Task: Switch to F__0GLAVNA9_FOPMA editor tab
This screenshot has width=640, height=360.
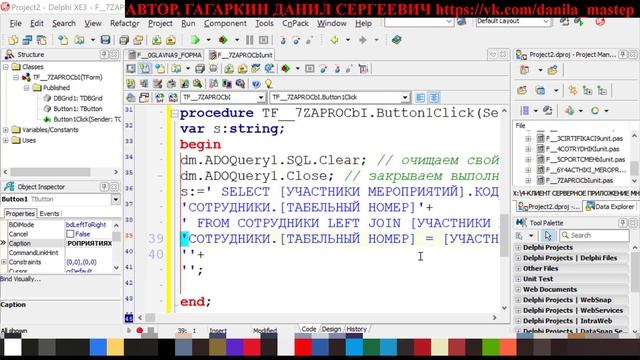Action: (x=165, y=55)
